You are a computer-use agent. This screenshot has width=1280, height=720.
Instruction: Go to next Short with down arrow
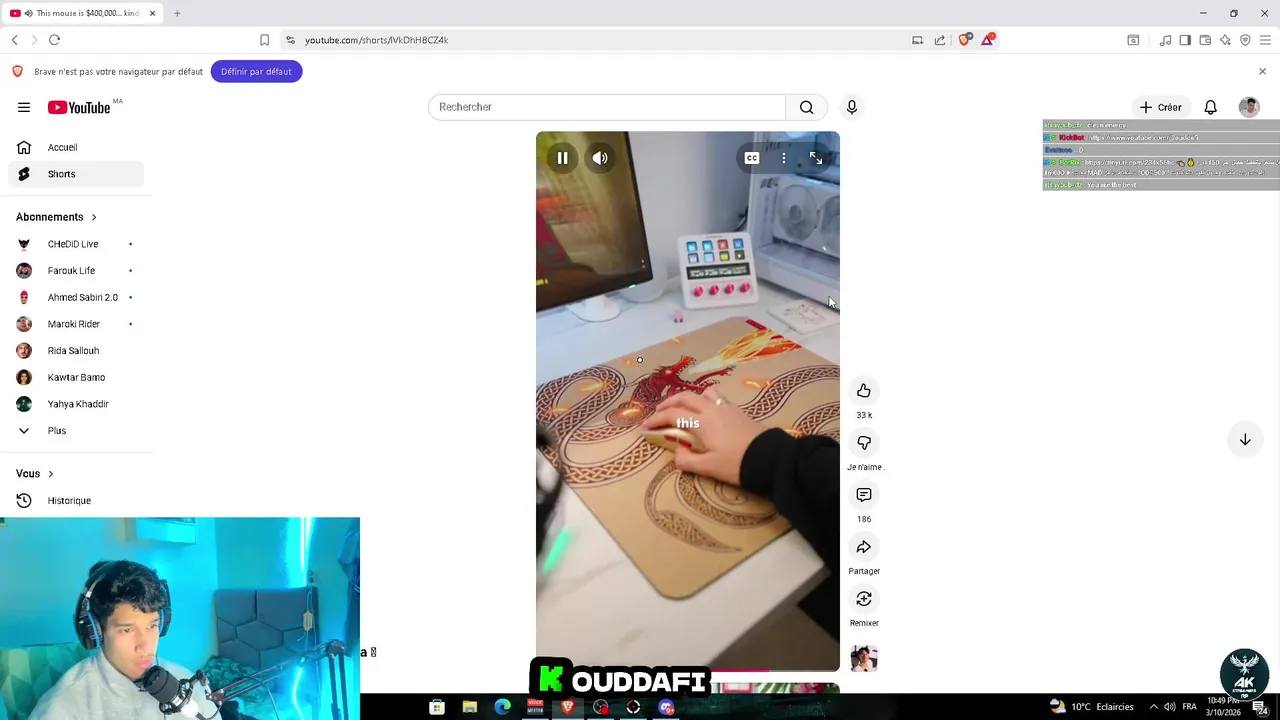pos(1245,440)
